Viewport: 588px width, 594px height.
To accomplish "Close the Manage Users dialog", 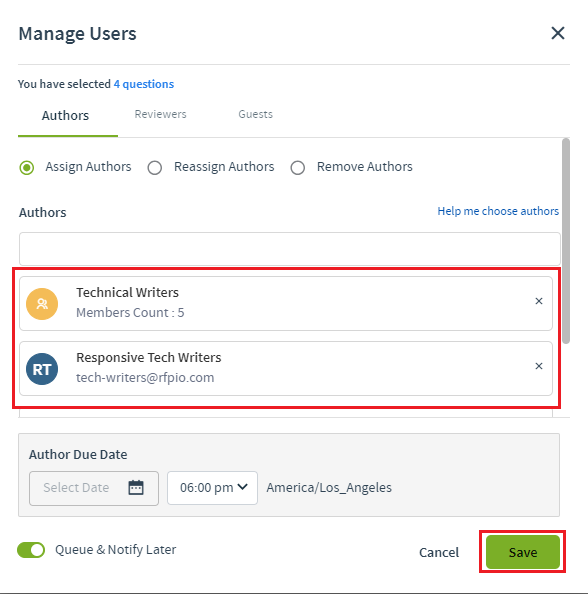I will click(558, 33).
